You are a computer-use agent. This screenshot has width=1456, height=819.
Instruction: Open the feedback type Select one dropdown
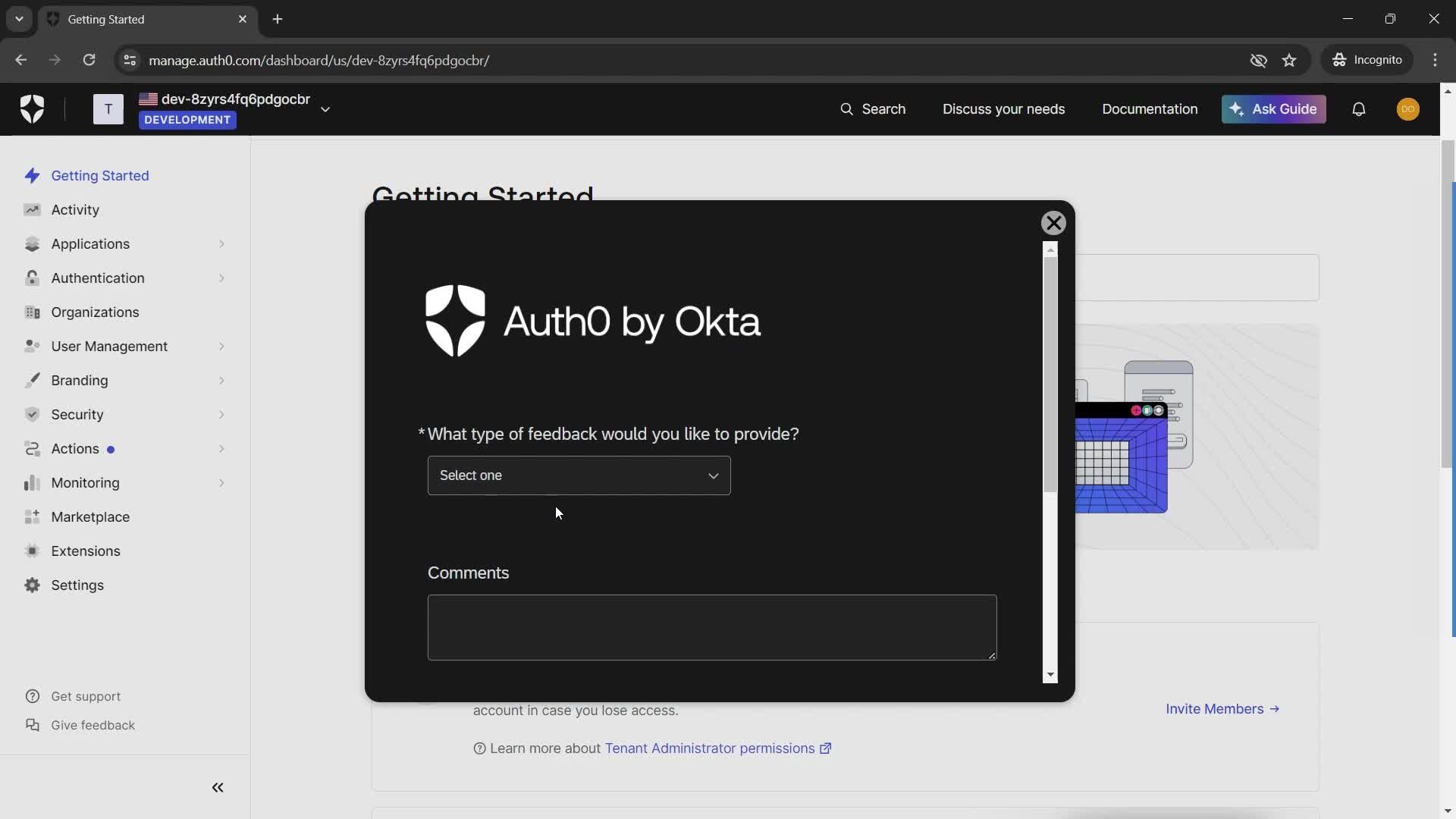tap(579, 475)
